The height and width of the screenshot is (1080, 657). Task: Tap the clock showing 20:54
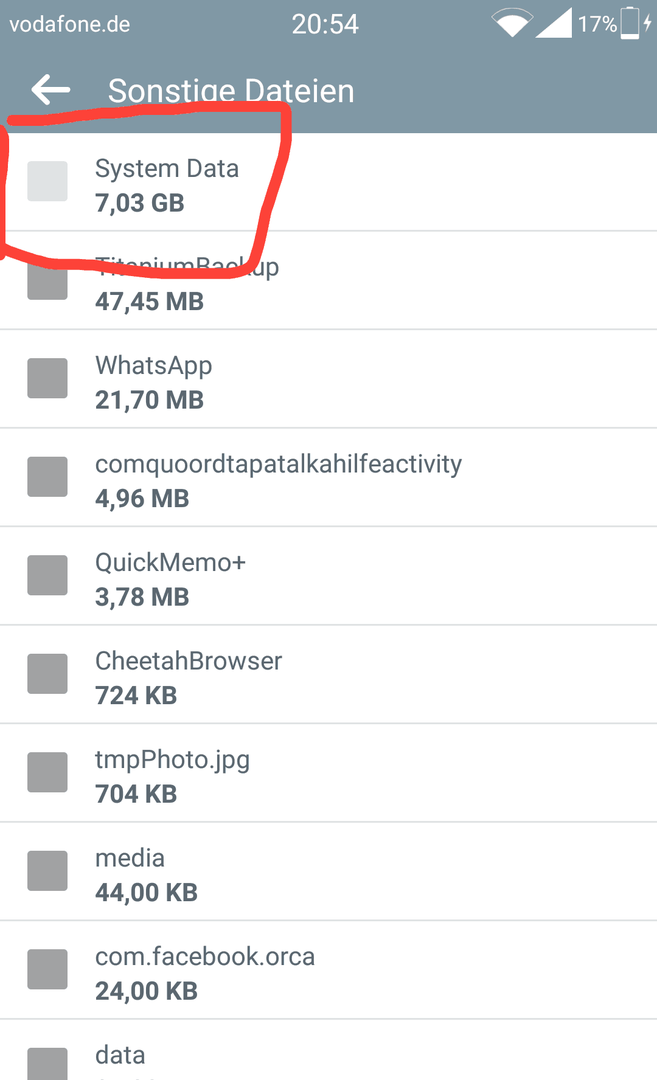click(325, 24)
